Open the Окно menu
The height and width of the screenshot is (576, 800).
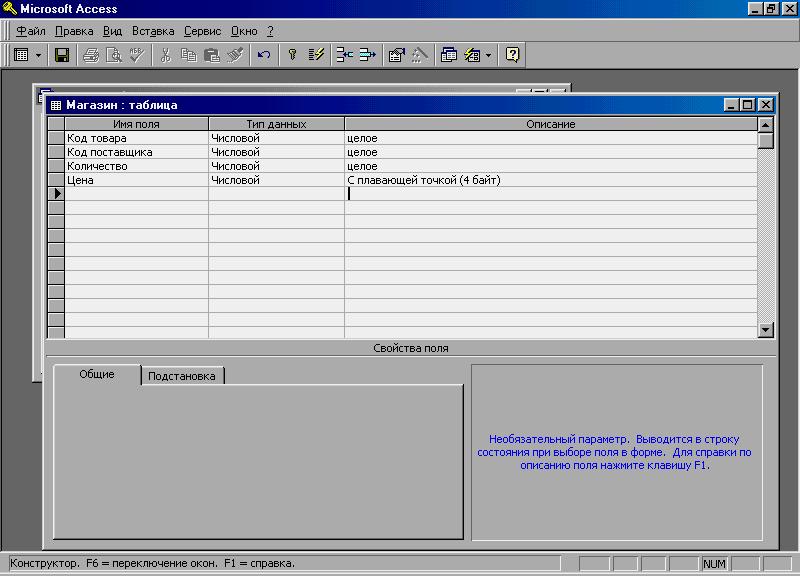point(244,31)
